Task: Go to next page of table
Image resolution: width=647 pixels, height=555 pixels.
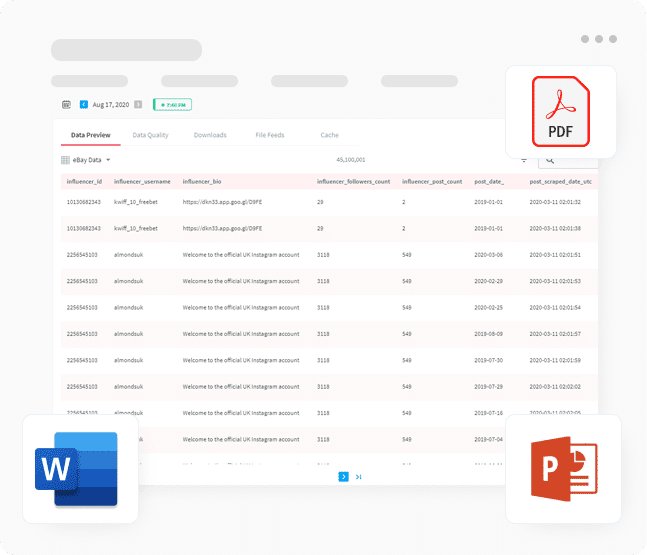Action: point(343,477)
